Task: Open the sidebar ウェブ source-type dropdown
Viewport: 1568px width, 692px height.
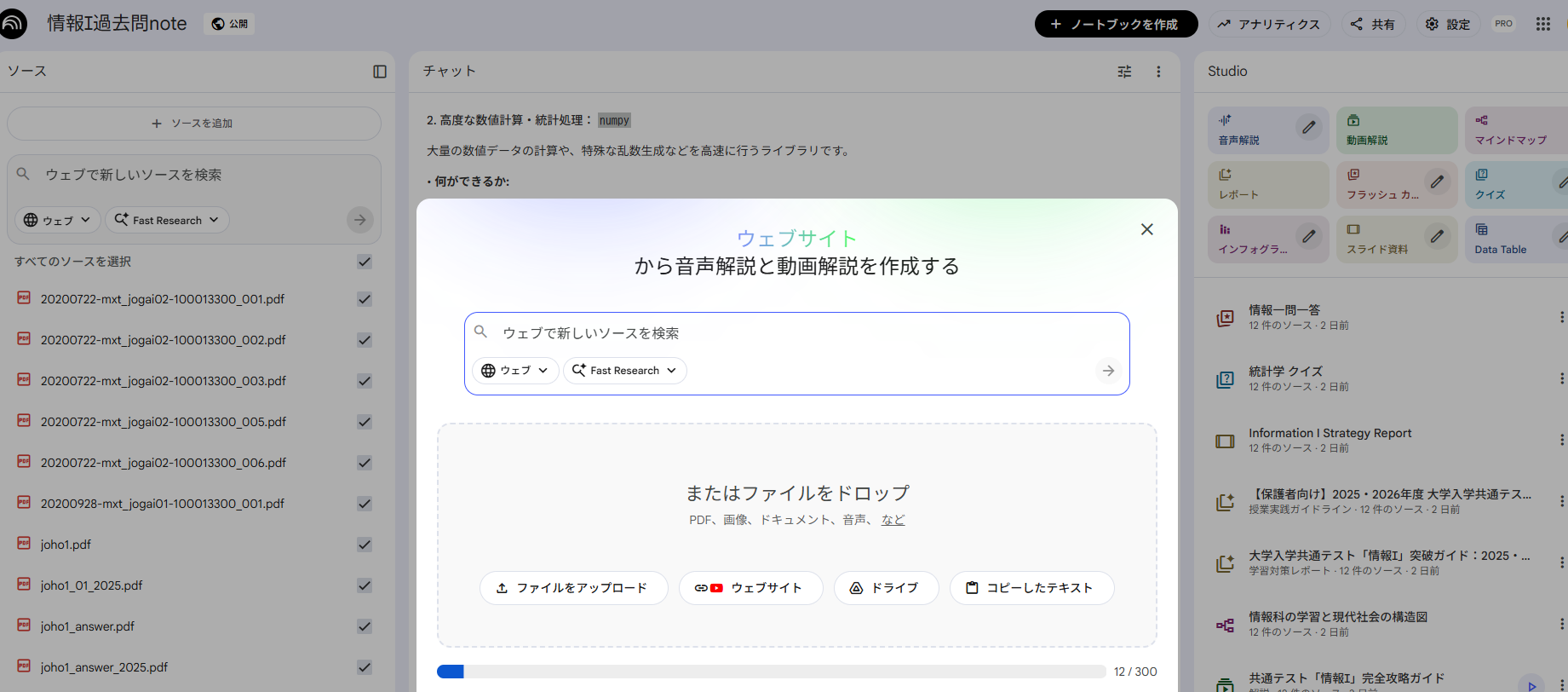Action: point(58,220)
